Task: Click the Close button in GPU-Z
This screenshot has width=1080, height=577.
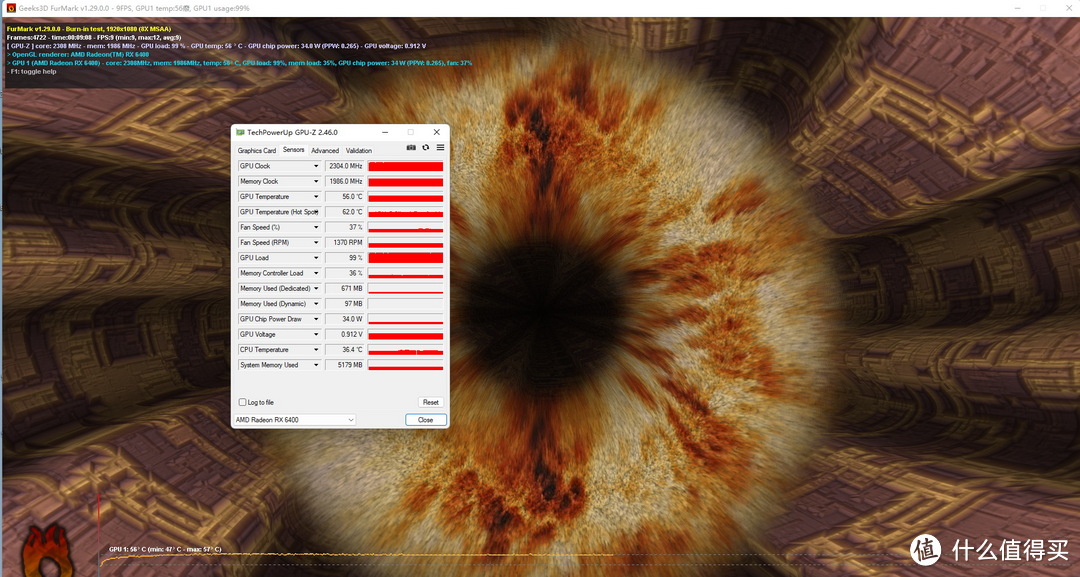Action: [x=426, y=419]
